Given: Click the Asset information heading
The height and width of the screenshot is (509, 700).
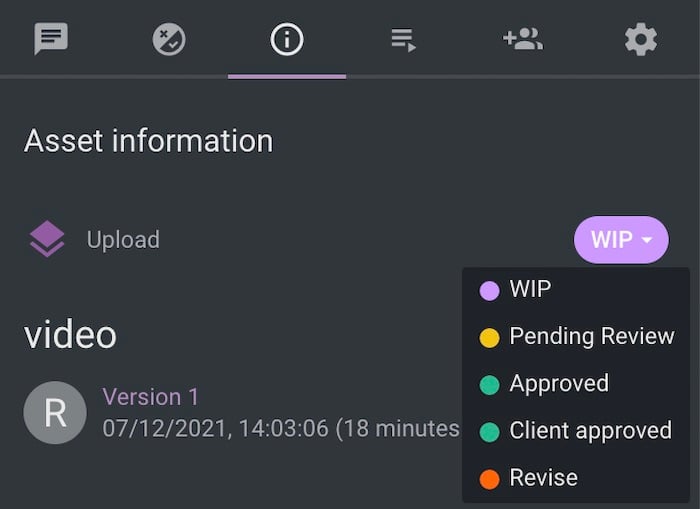Looking at the screenshot, I should pyautogui.click(x=148, y=141).
